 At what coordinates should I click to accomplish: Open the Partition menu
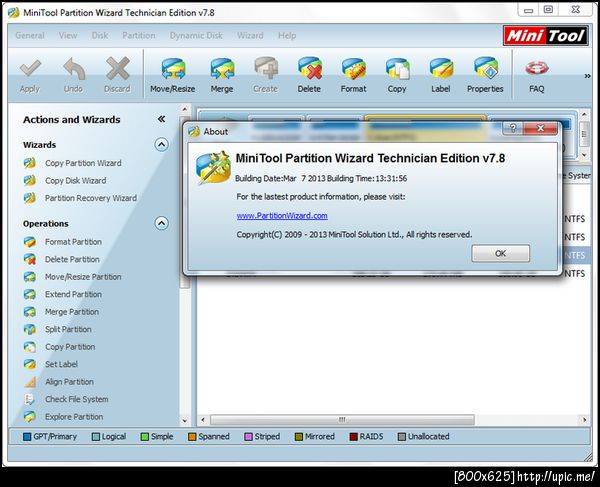click(x=139, y=36)
